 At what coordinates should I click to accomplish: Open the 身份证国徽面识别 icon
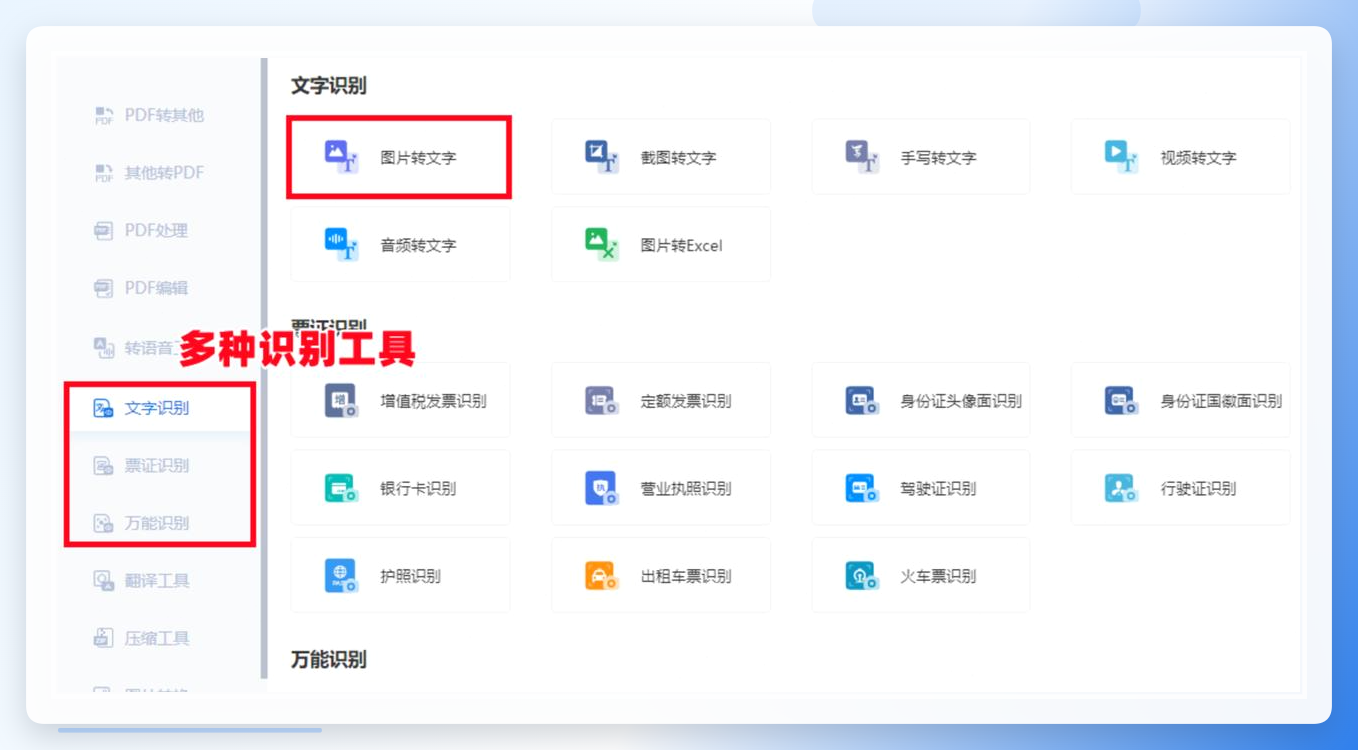(x=1122, y=401)
